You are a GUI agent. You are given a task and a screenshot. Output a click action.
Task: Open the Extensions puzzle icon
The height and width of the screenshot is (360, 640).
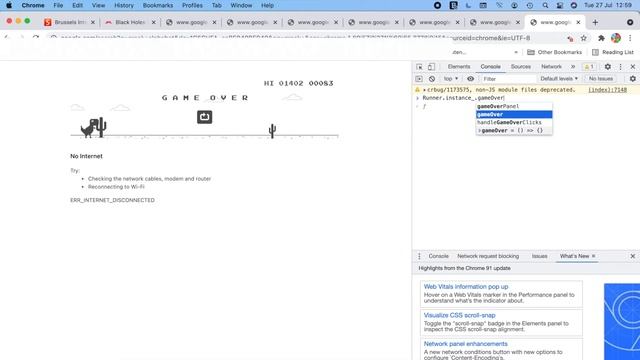(601, 38)
